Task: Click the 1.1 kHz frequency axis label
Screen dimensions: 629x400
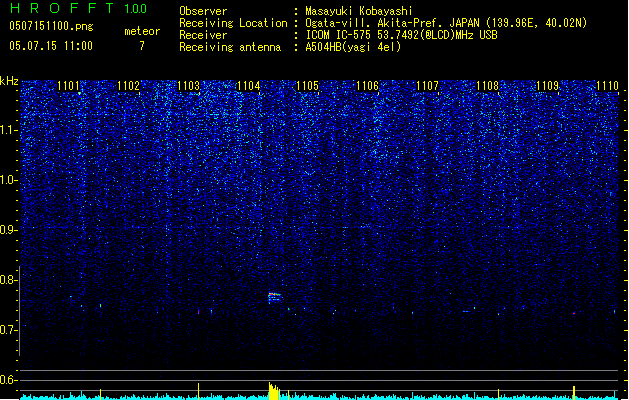Action: (x=8, y=130)
